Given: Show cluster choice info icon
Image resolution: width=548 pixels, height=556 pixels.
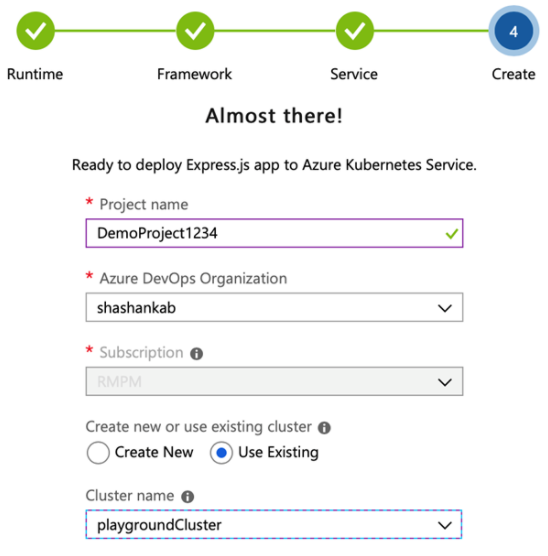Looking at the screenshot, I should (x=324, y=428).
